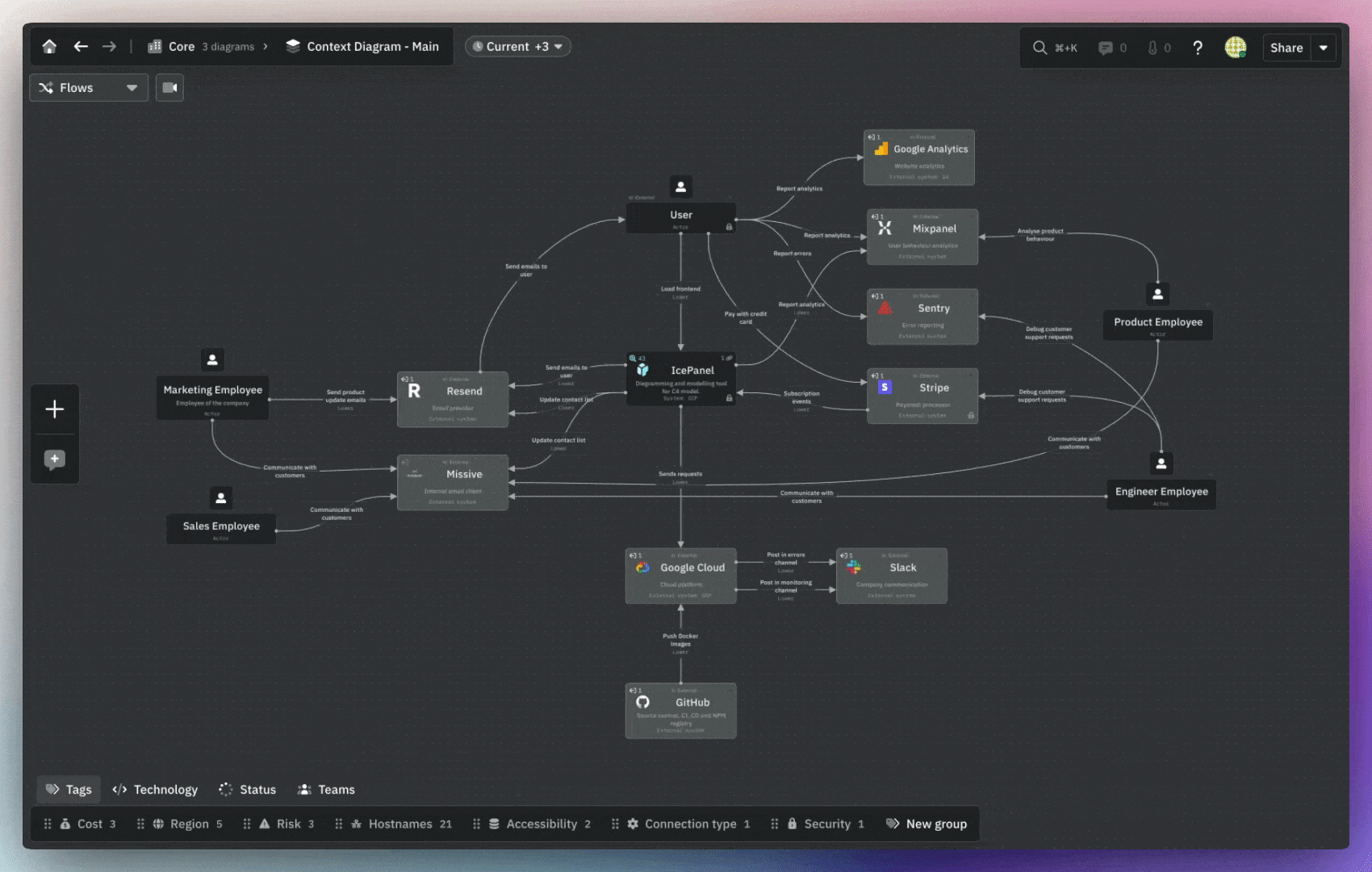Click the Share button
The image size is (1372, 872).
pyautogui.click(x=1286, y=48)
